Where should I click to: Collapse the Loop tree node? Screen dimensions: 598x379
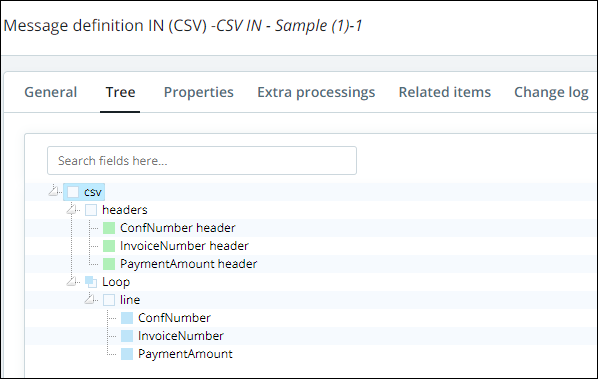coord(71,281)
